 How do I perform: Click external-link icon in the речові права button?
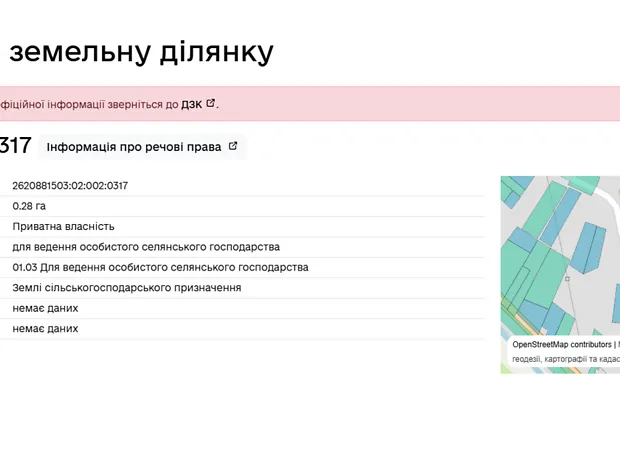tap(233, 146)
